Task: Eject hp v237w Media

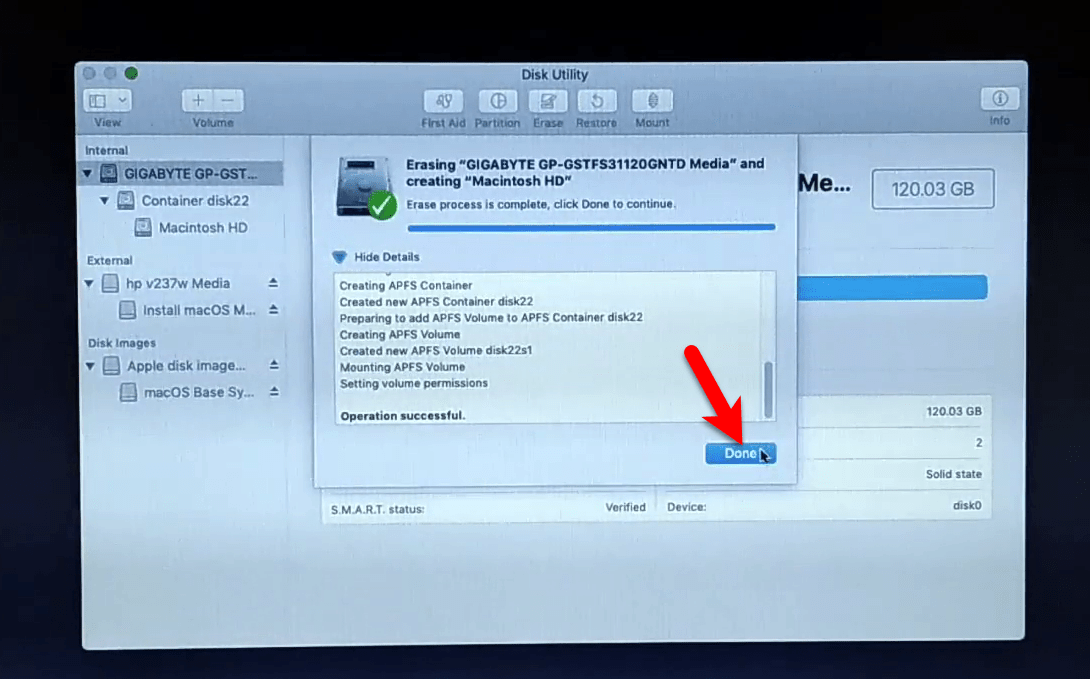Action: click(x=273, y=283)
